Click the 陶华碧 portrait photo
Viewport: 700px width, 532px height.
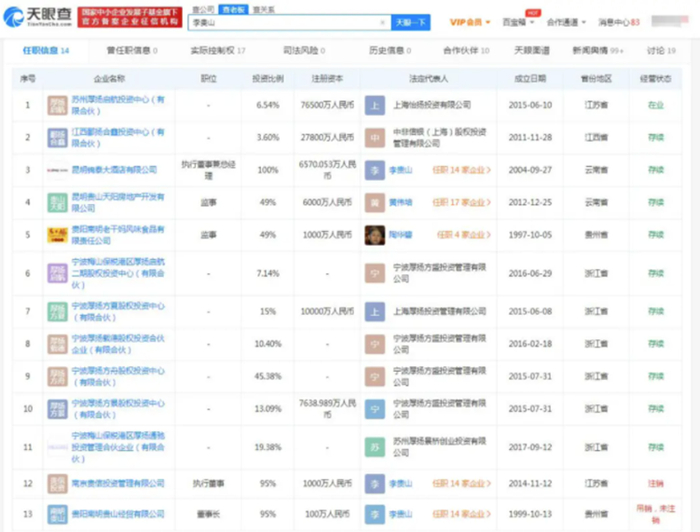click(x=374, y=235)
